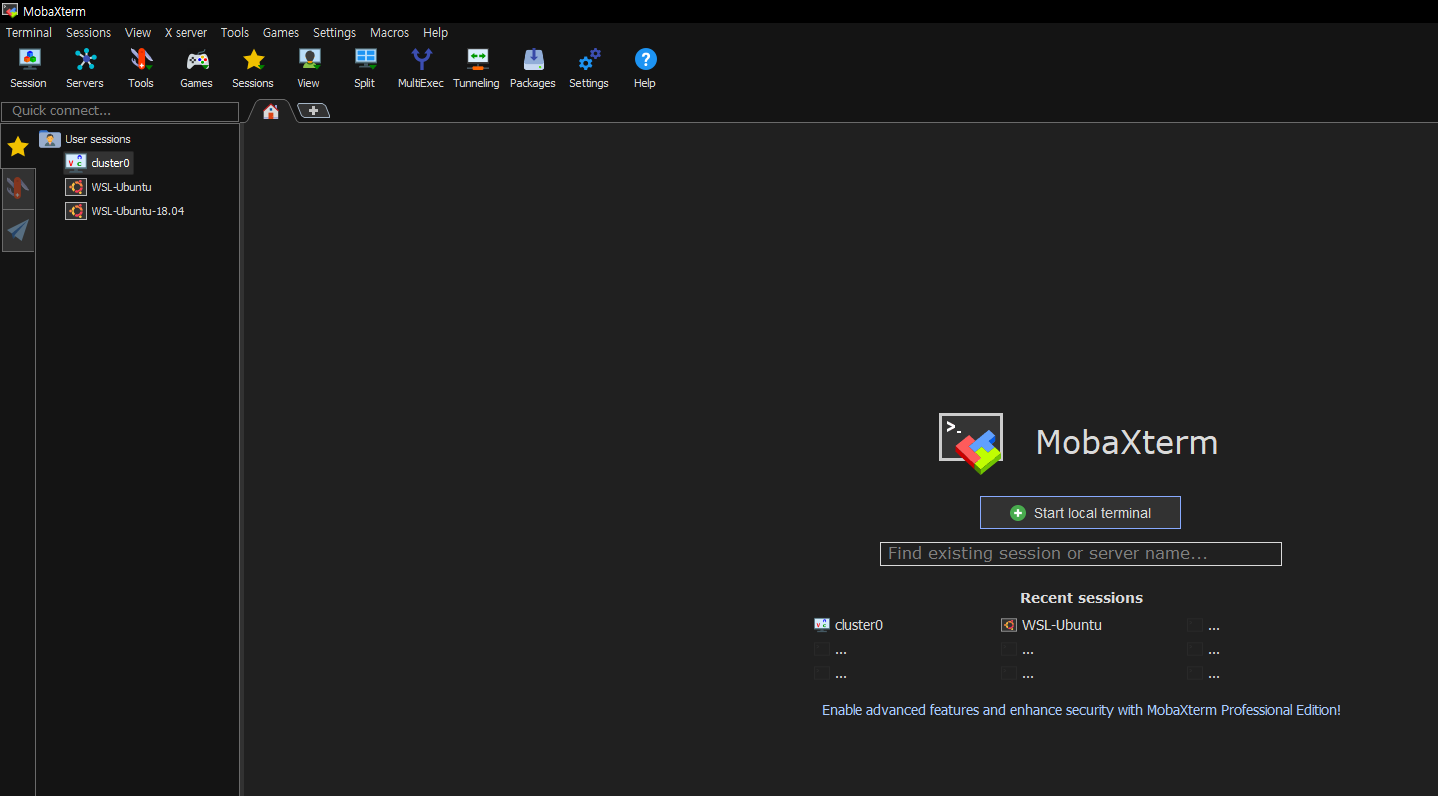The width and height of the screenshot is (1438, 796).
Task: Click the MobaXterm logo in center
Action: tap(970, 443)
